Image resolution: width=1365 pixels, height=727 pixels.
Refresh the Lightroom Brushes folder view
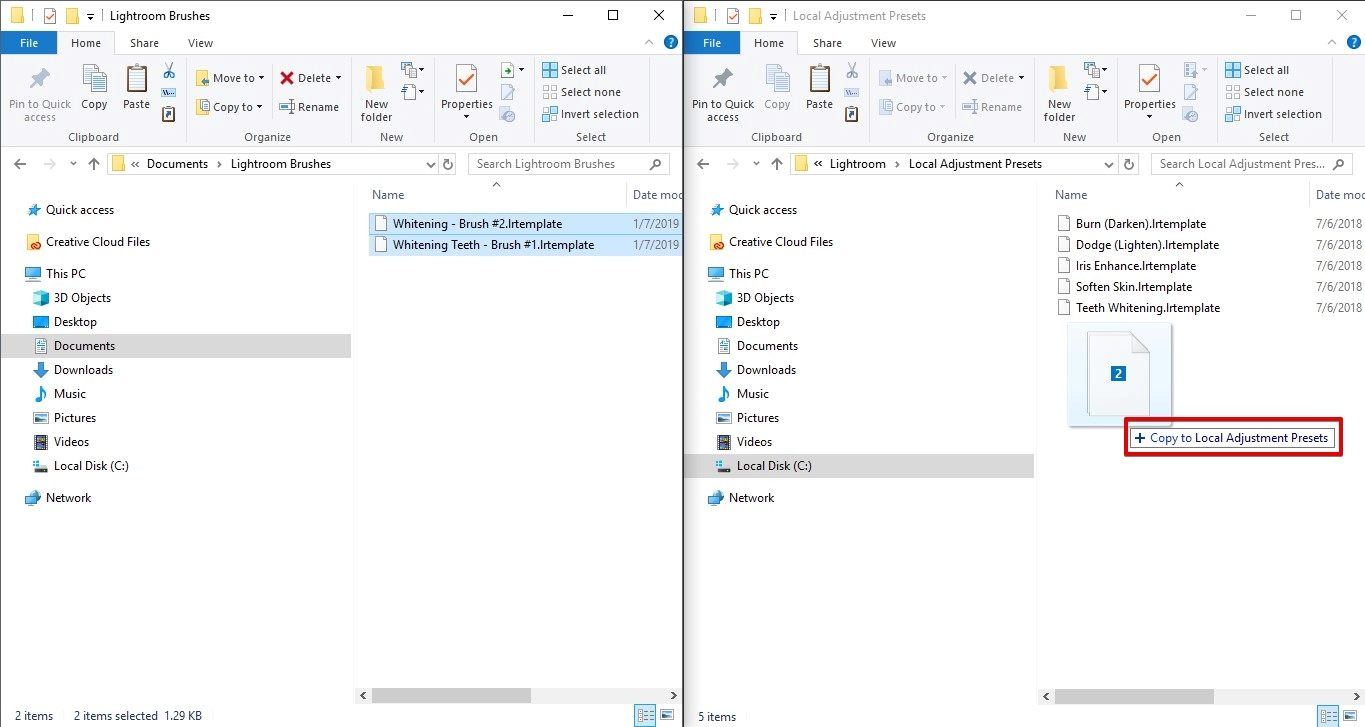coord(448,164)
